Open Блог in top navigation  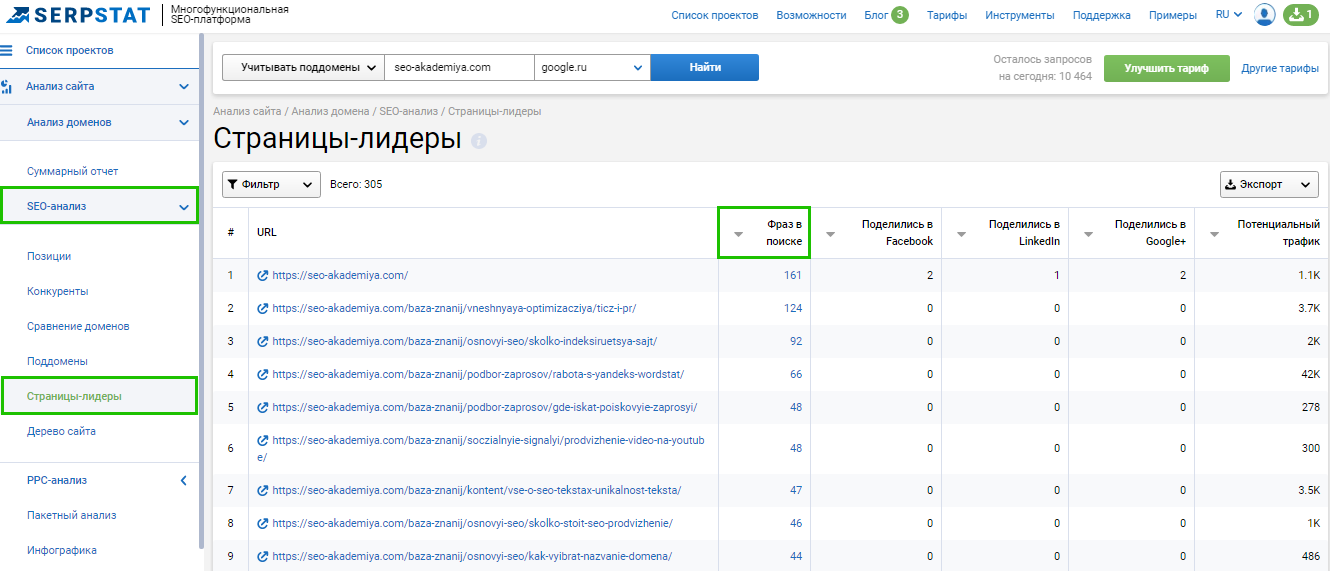[x=875, y=15]
